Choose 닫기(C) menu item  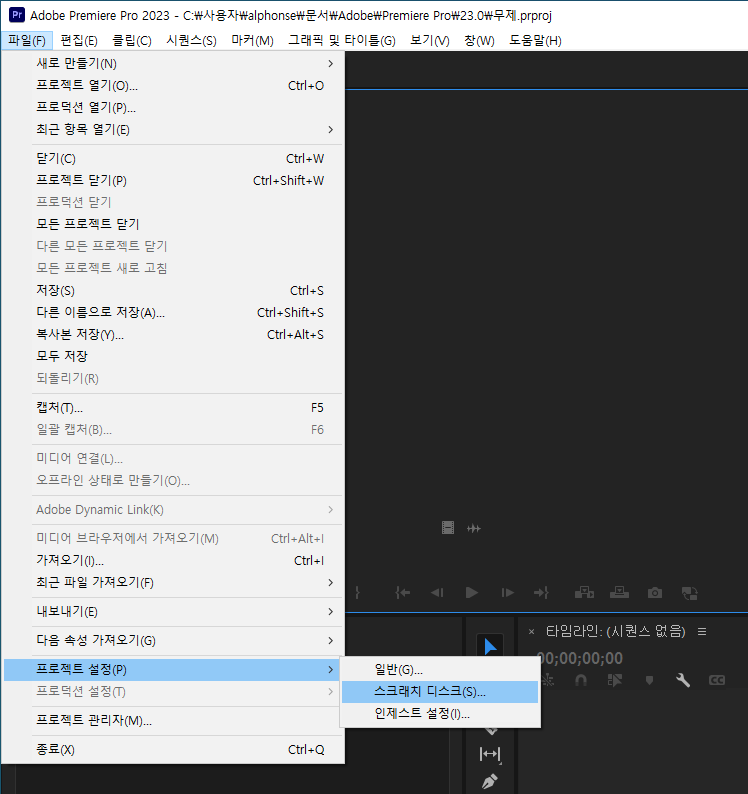tap(173, 158)
